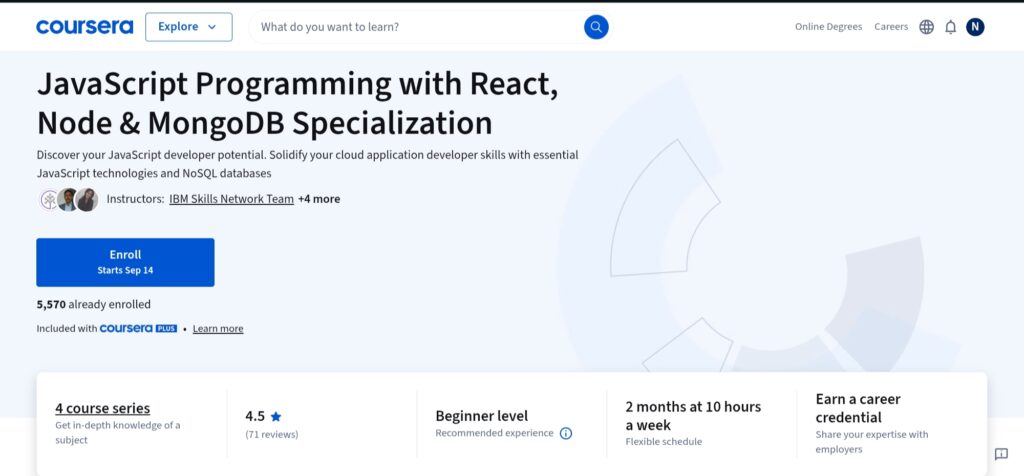The height and width of the screenshot is (476, 1024).
Task: Click the third instructor avatar thumbnail
Action: [x=86, y=200]
